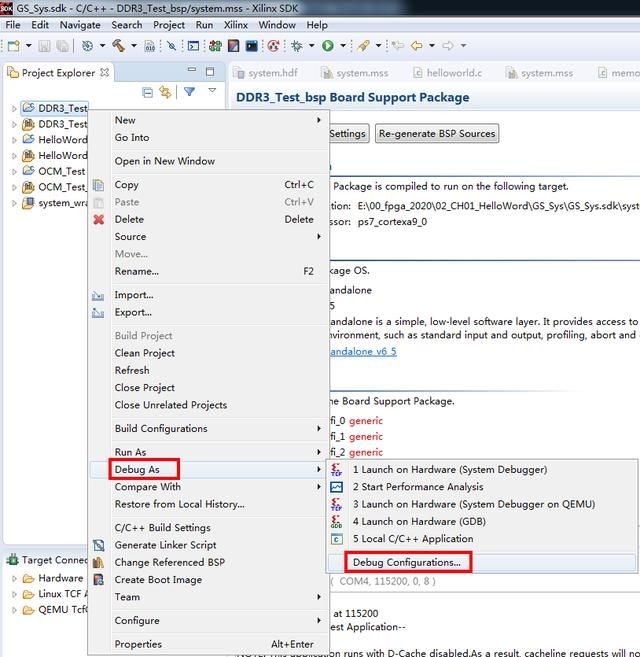Expand the Hardware node in Target Connections
Image resolution: width=640 pixels, height=657 pixels.
[x=14, y=579]
